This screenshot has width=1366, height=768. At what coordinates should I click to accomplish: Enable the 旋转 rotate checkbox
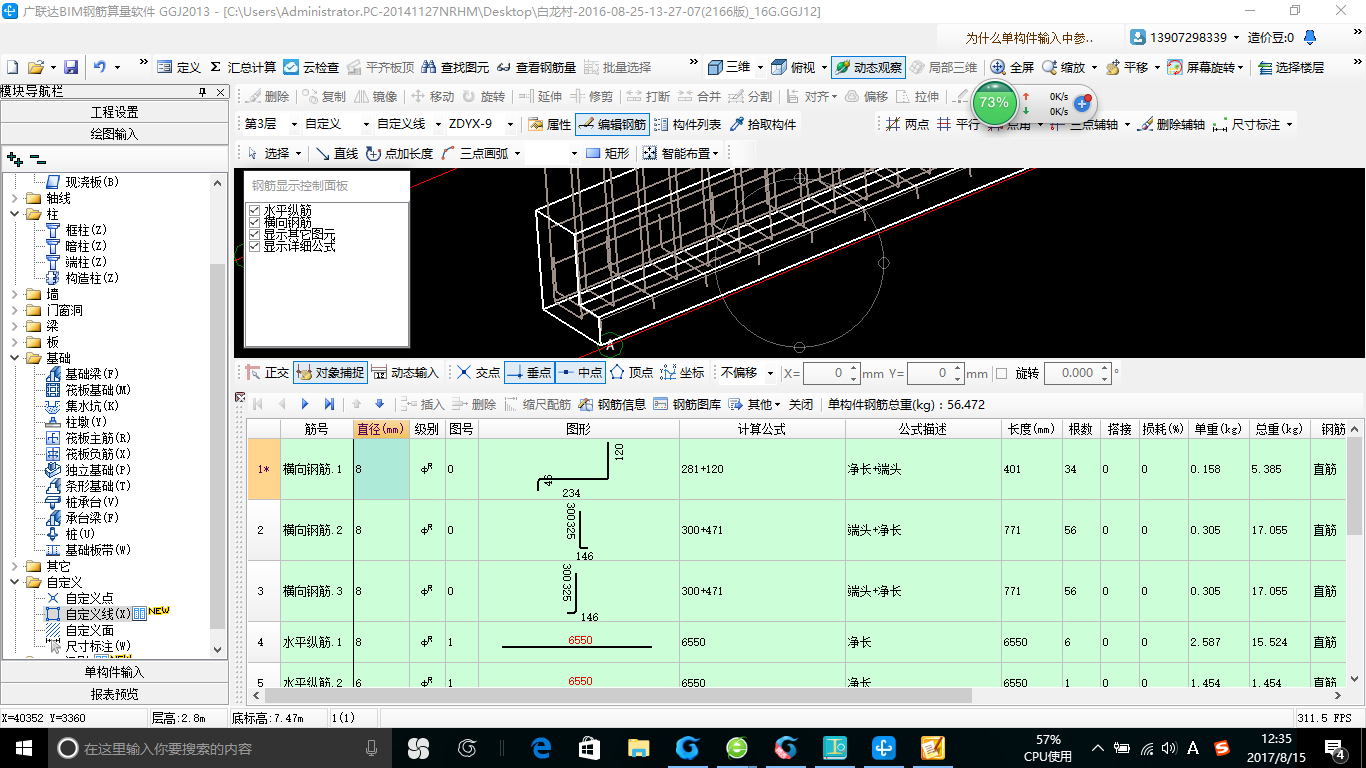tap(1002, 373)
